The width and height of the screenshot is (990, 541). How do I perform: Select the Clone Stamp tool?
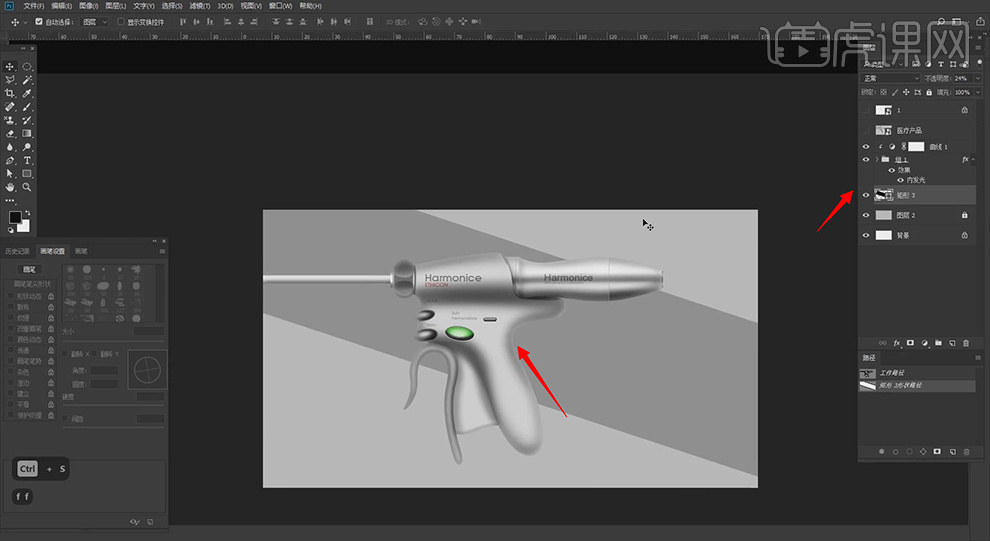[x=9, y=120]
